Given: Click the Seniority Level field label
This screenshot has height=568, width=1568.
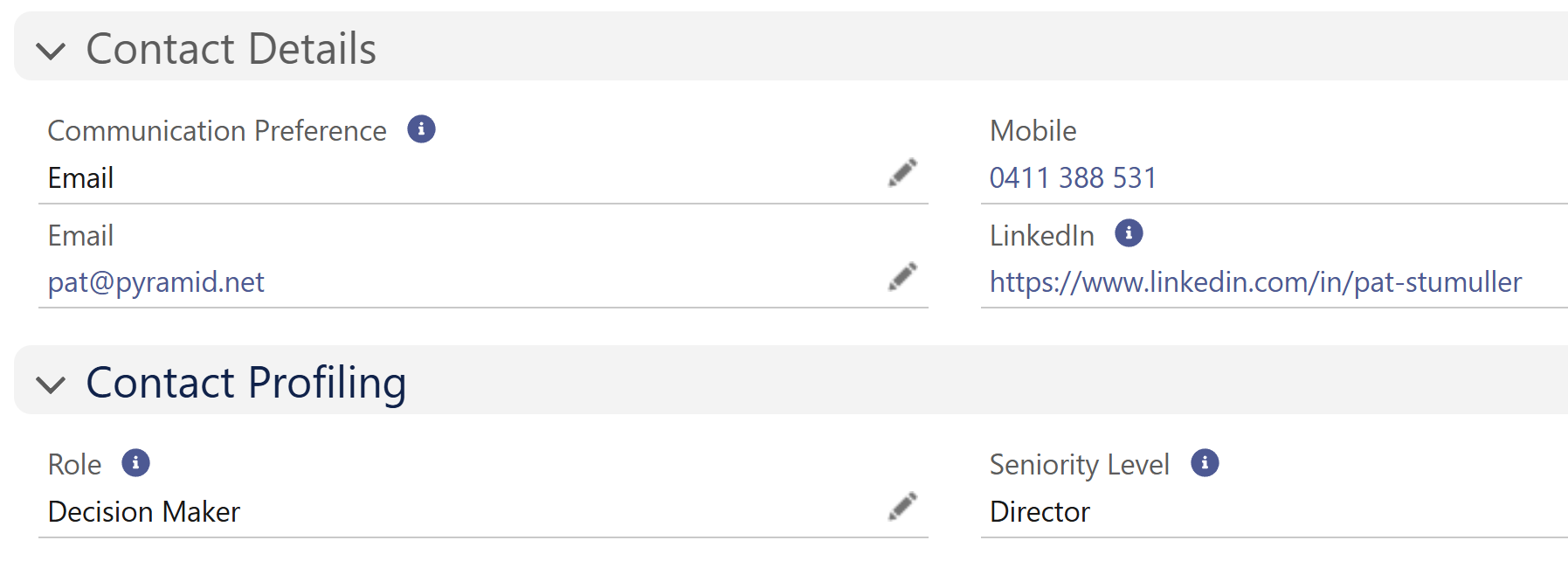Looking at the screenshot, I should [x=1079, y=465].
